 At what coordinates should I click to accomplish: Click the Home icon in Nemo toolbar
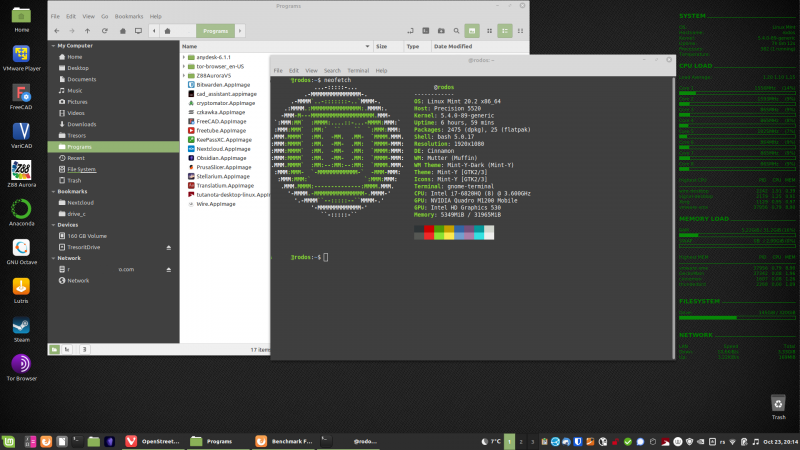point(122,31)
